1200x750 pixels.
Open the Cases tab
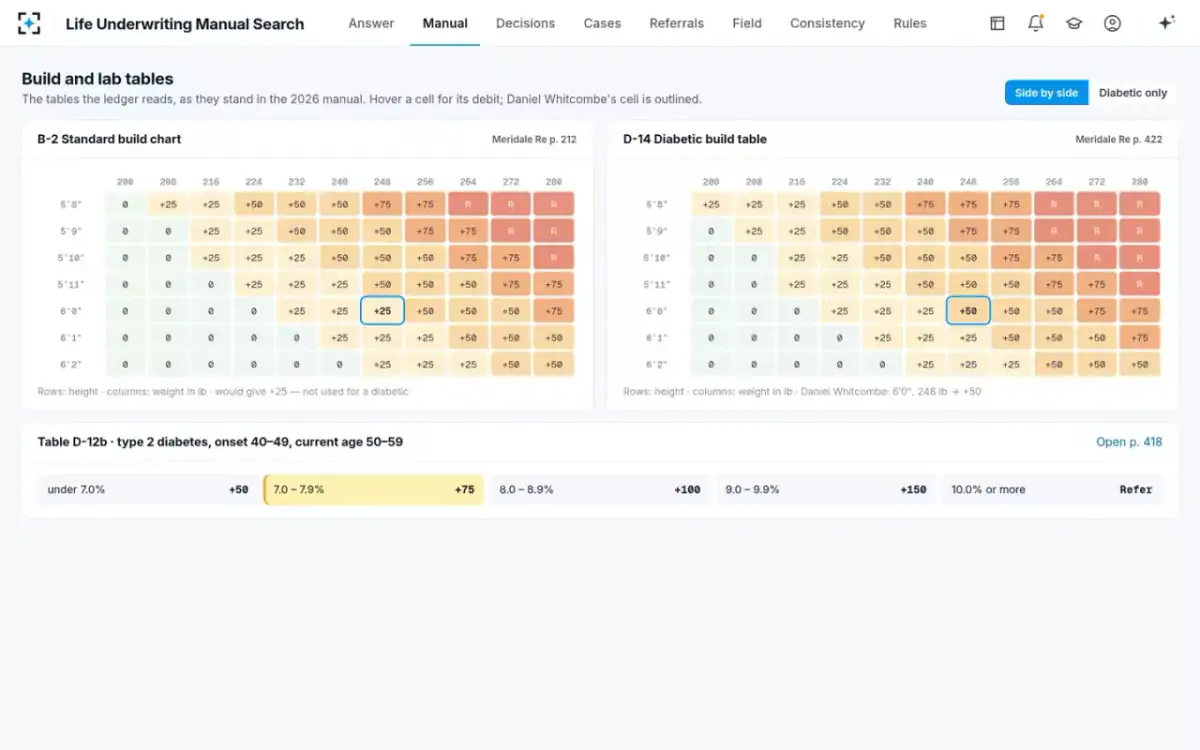(602, 23)
